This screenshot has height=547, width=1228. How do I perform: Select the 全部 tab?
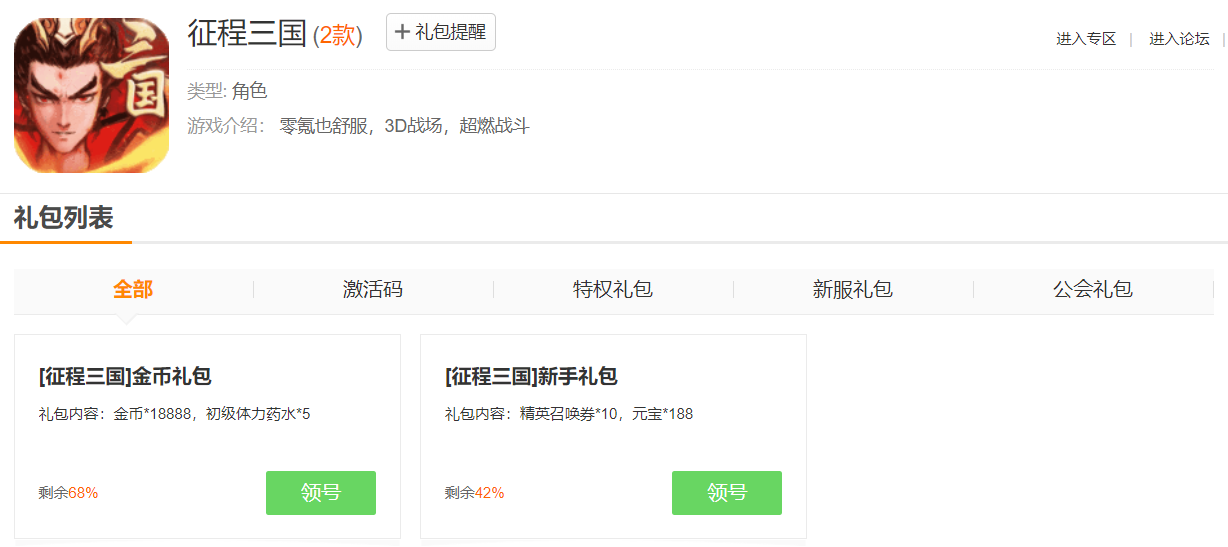(133, 290)
